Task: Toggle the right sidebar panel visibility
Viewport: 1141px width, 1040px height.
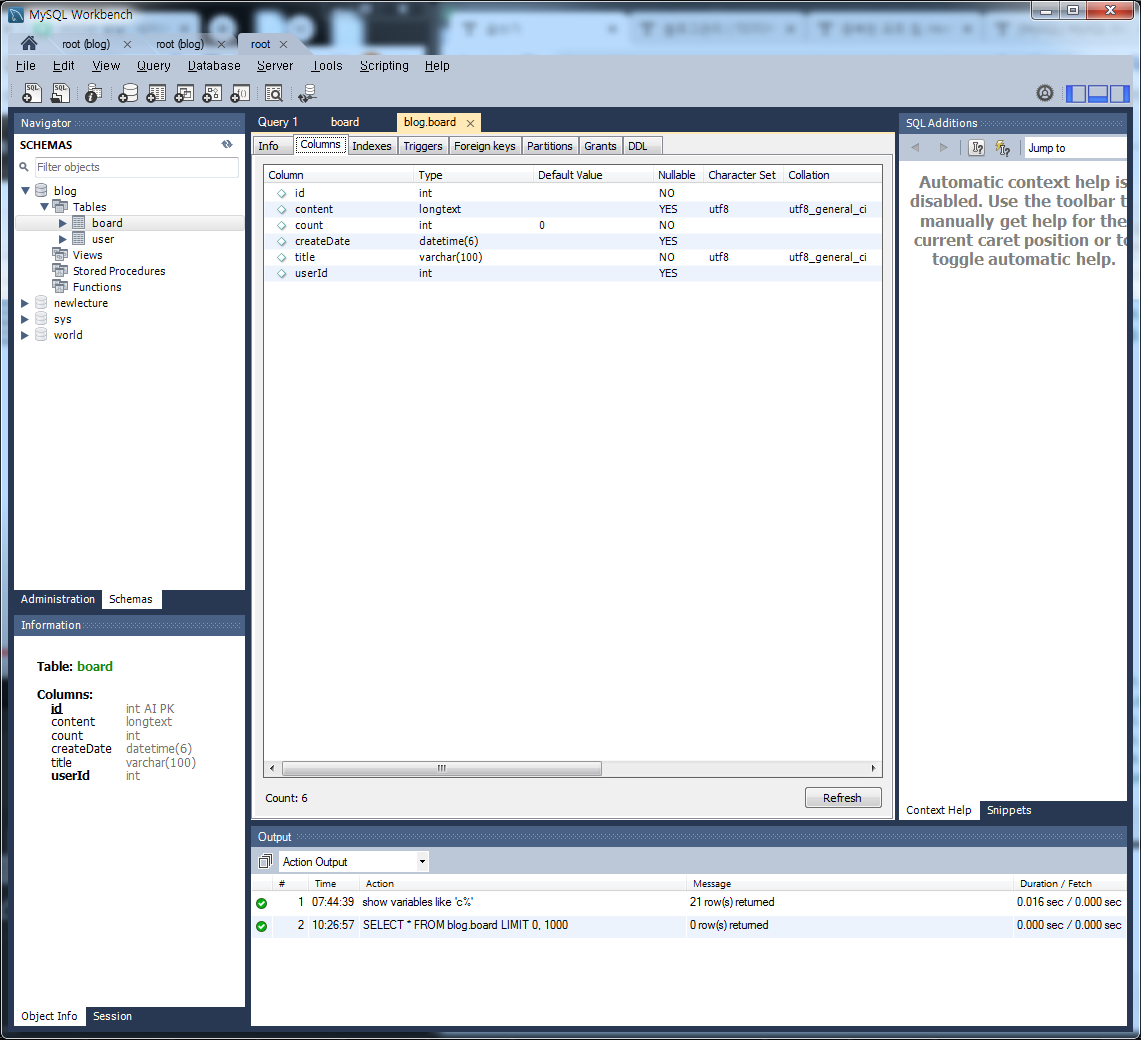Action: pos(1120,93)
